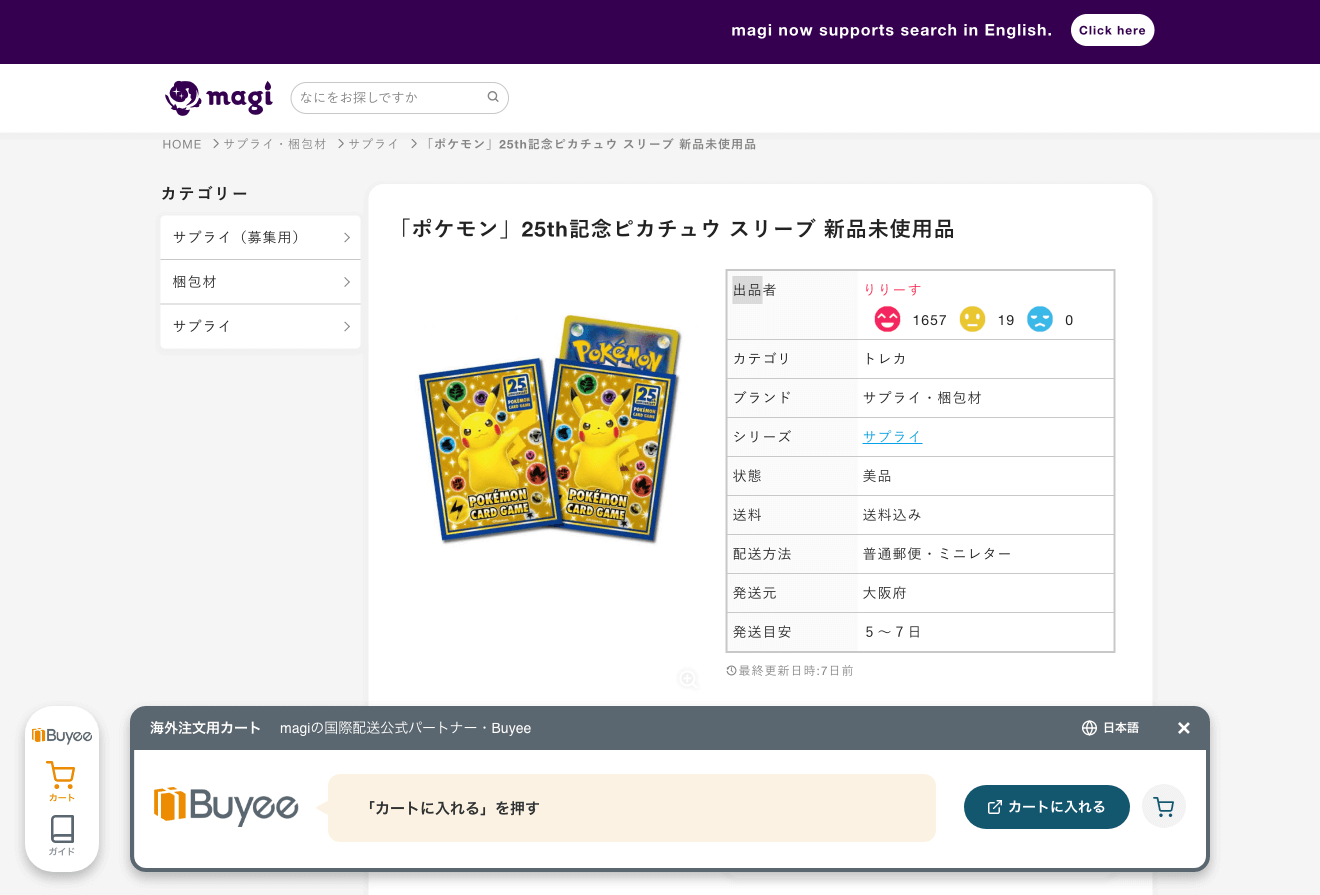Screen dimensions: 1320x895
Task: Click the large Buyee logo in cart panel
Action: (x=226, y=806)
